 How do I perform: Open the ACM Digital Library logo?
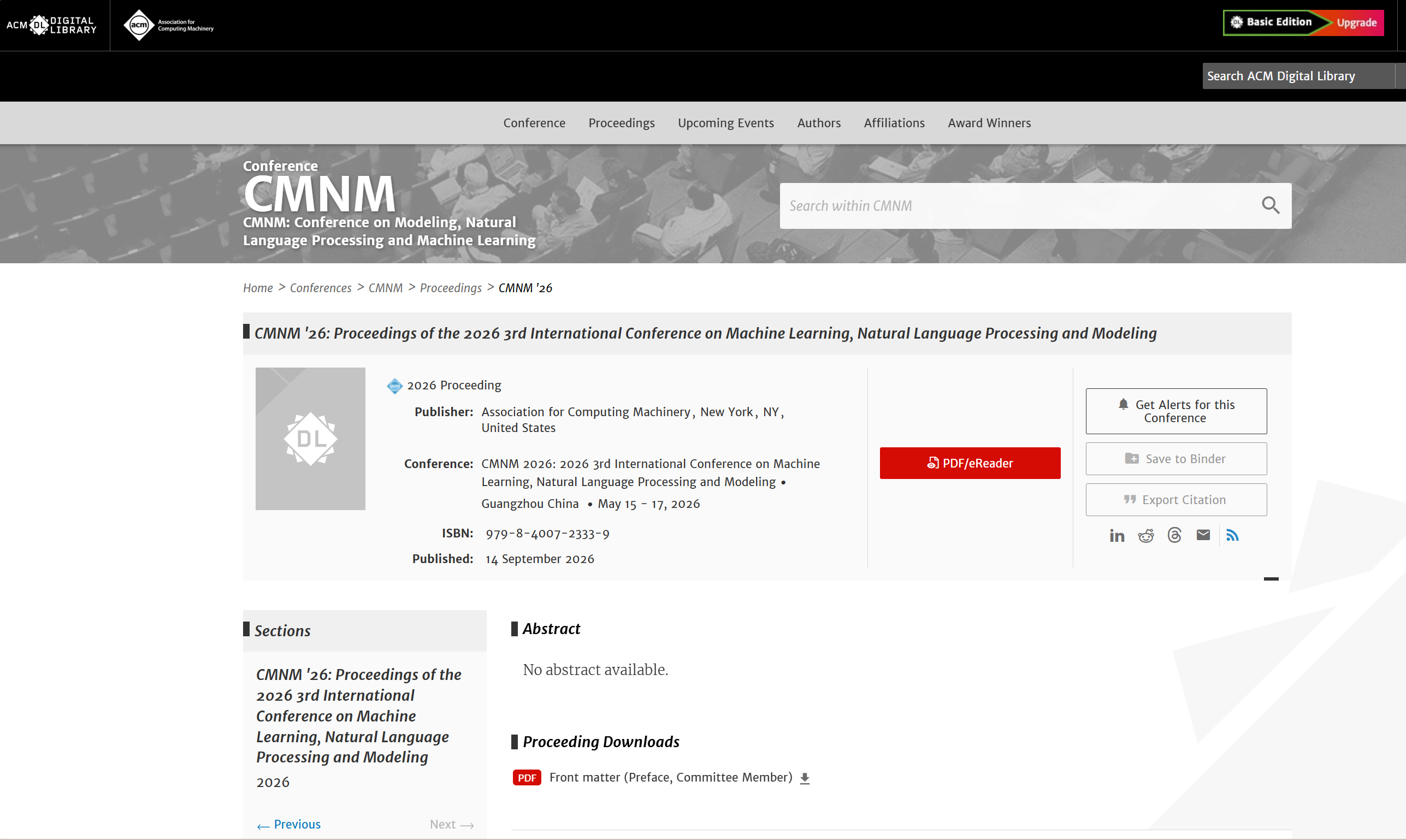51,25
